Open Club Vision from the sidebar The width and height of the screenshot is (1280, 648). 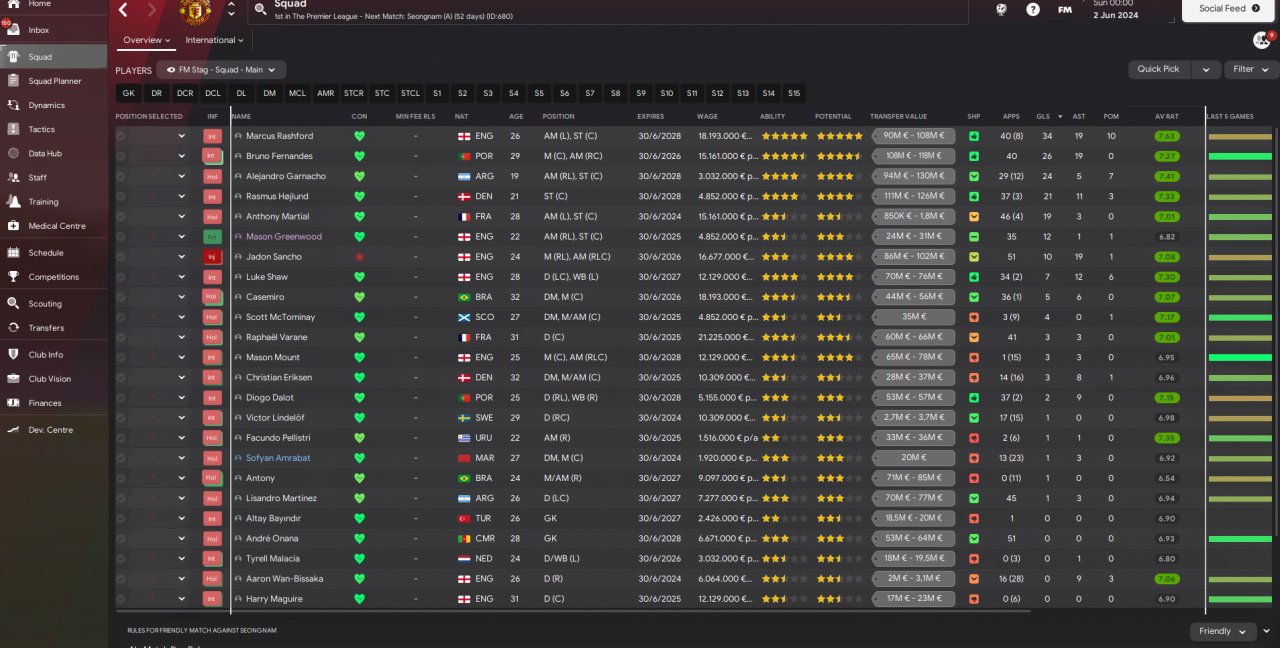(x=49, y=379)
